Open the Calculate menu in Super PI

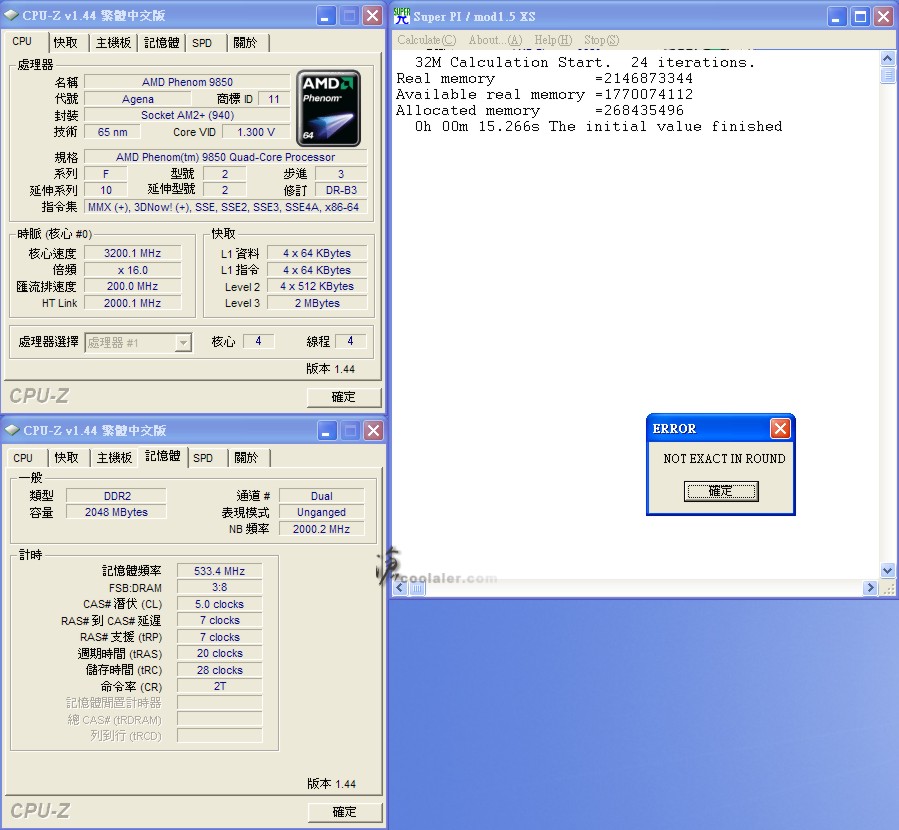427,40
